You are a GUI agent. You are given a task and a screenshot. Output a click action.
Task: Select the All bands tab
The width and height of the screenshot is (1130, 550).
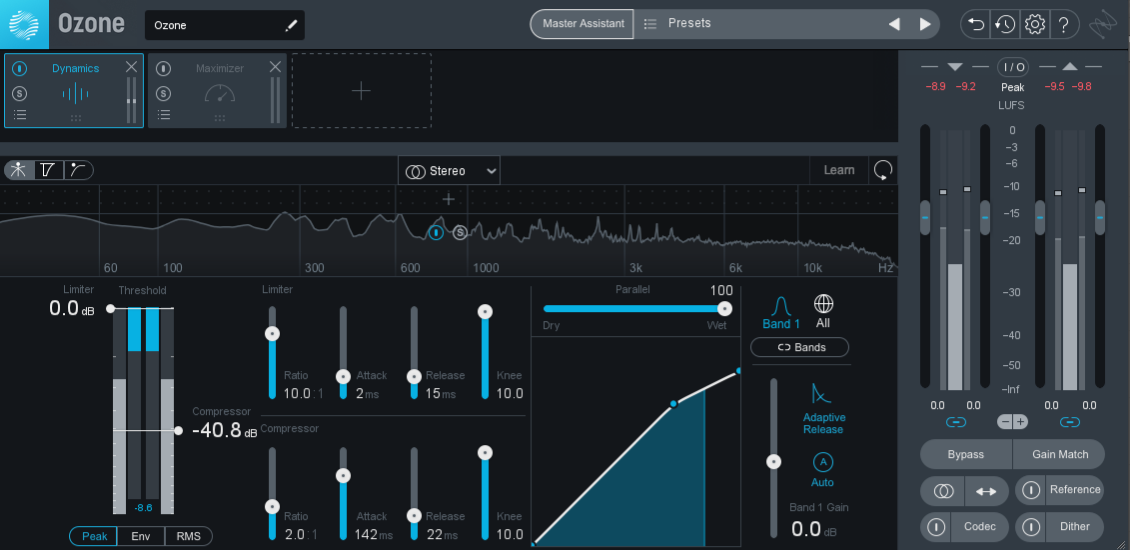[x=823, y=312]
